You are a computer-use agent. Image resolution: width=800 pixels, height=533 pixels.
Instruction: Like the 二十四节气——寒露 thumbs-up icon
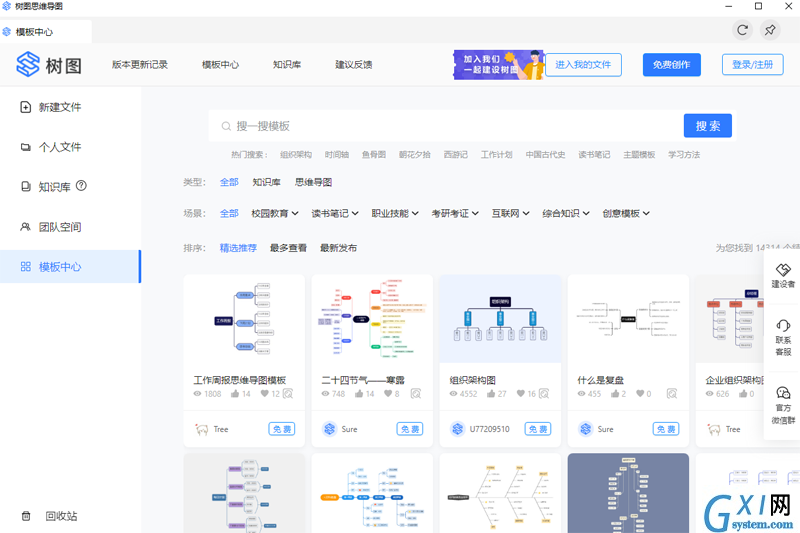359,393
